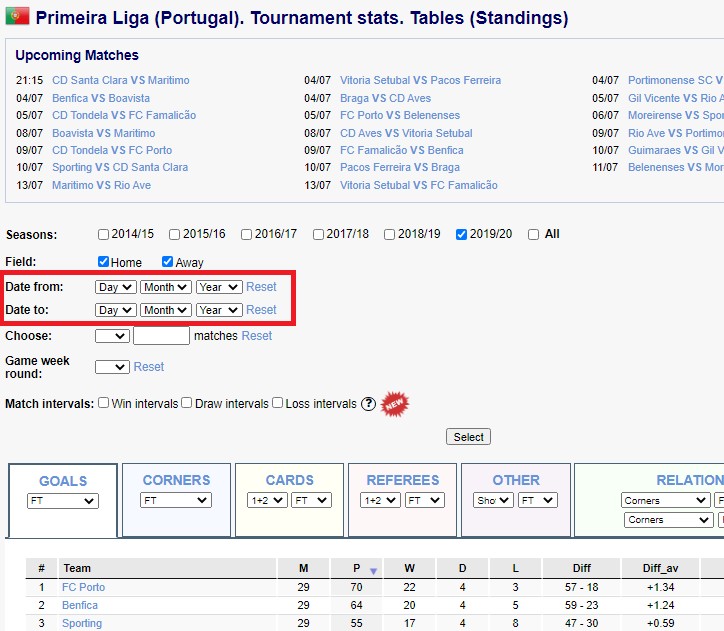724x631 pixels.
Task: Open the Date from Day dropdown
Action: tap(115, 287)
